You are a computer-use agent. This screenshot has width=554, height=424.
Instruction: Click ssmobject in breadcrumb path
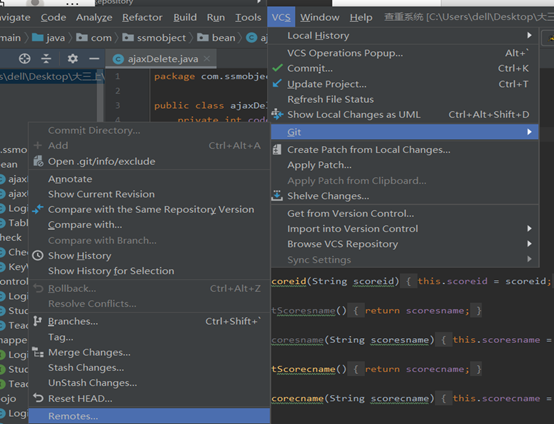click(154, 37)
